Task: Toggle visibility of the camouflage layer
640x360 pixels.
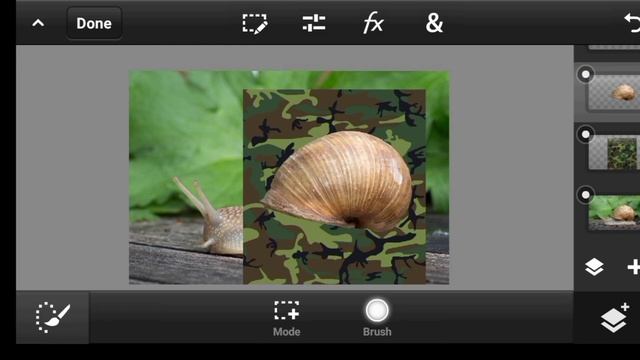Action: (x=586, y=135)
